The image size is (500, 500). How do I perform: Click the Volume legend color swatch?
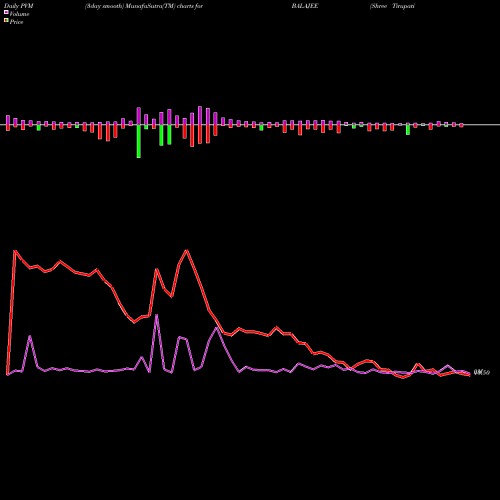(x=6, y=12)
